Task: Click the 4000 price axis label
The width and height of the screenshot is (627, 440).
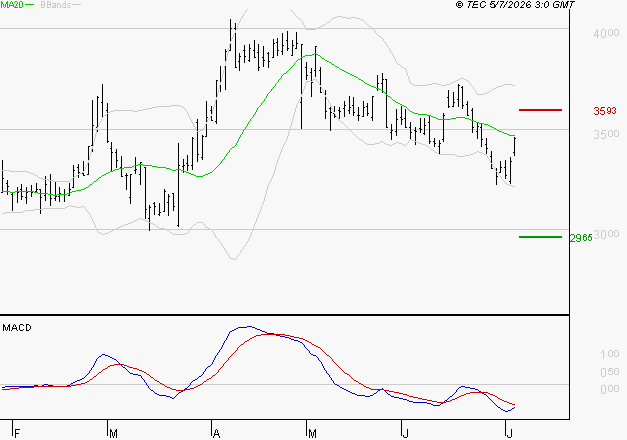Action: pyautogui.click(x=606, y=33)
